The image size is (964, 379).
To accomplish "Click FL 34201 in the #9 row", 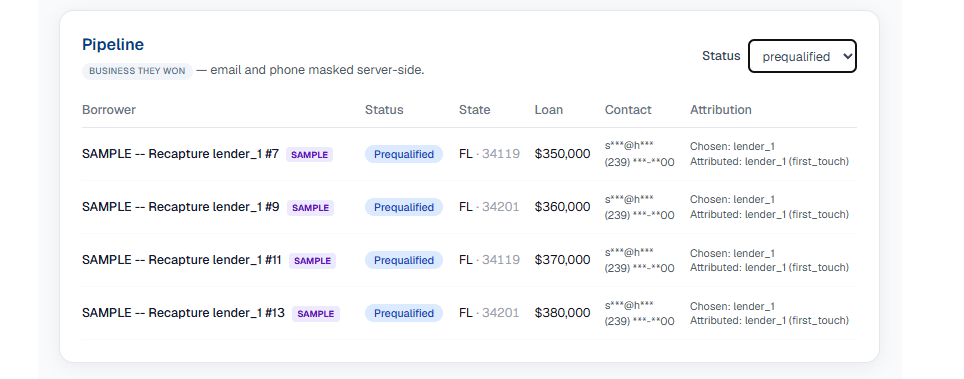I will click(x=489, y=207).
